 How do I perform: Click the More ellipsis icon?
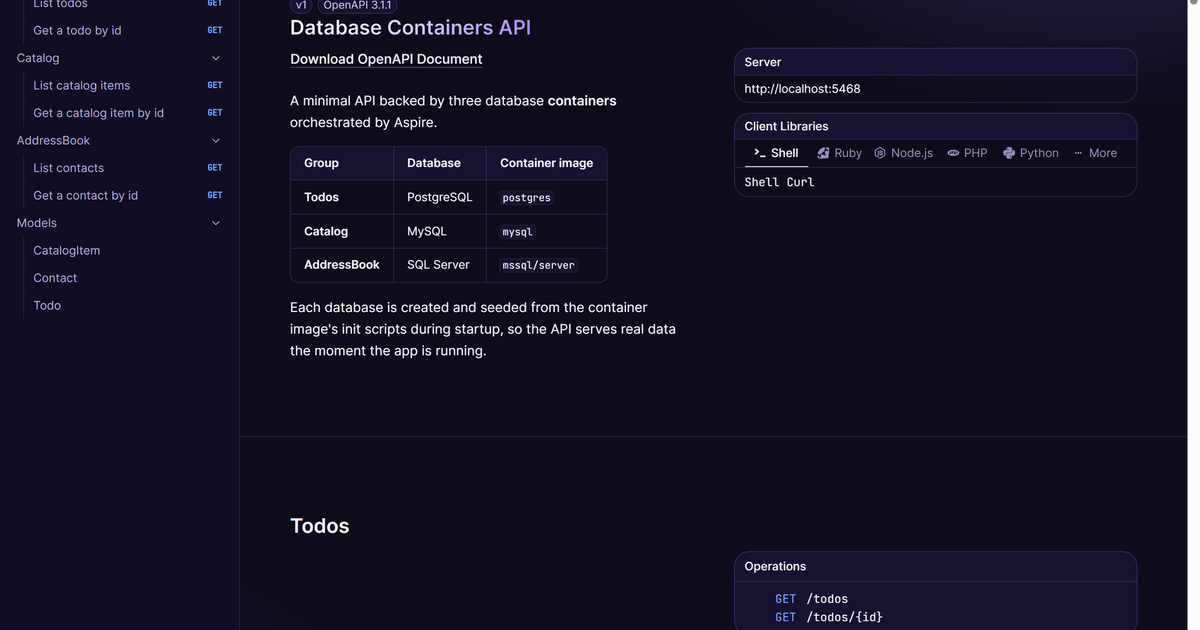[x=1078, y=153]
